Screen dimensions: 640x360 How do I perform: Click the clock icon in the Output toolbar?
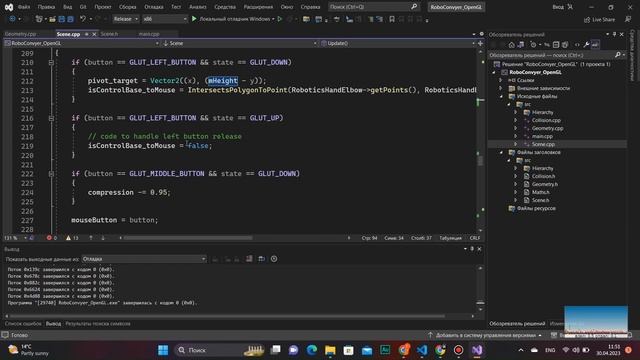(274, 259)
